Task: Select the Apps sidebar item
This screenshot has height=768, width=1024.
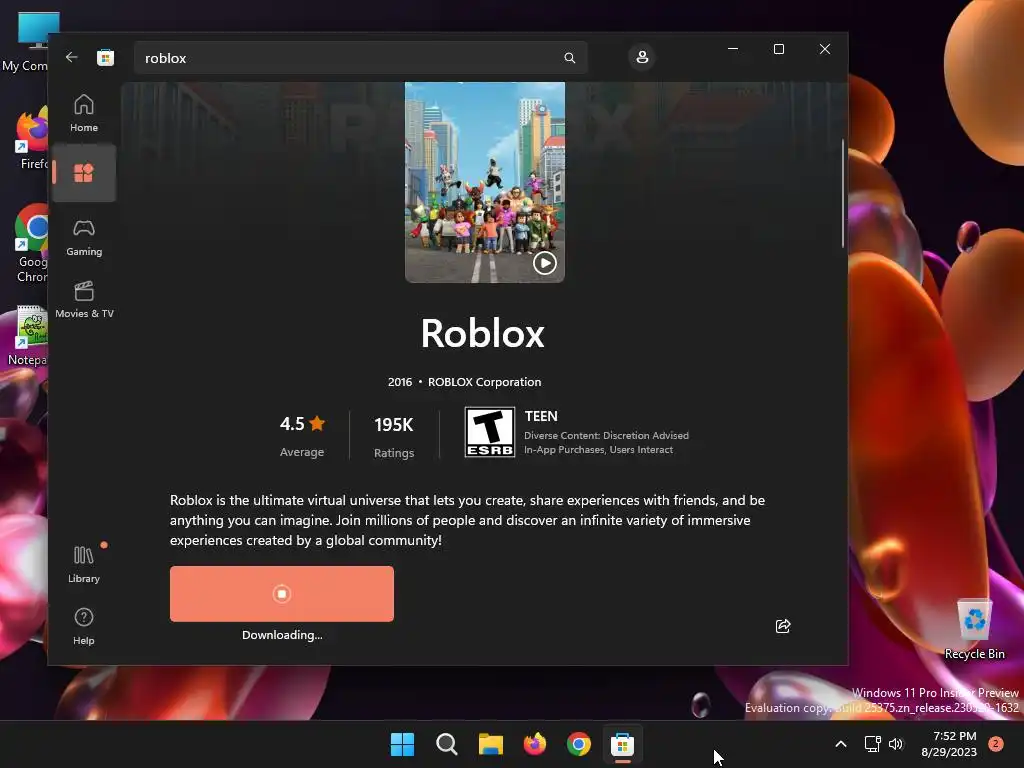Action: coord(84,173)
